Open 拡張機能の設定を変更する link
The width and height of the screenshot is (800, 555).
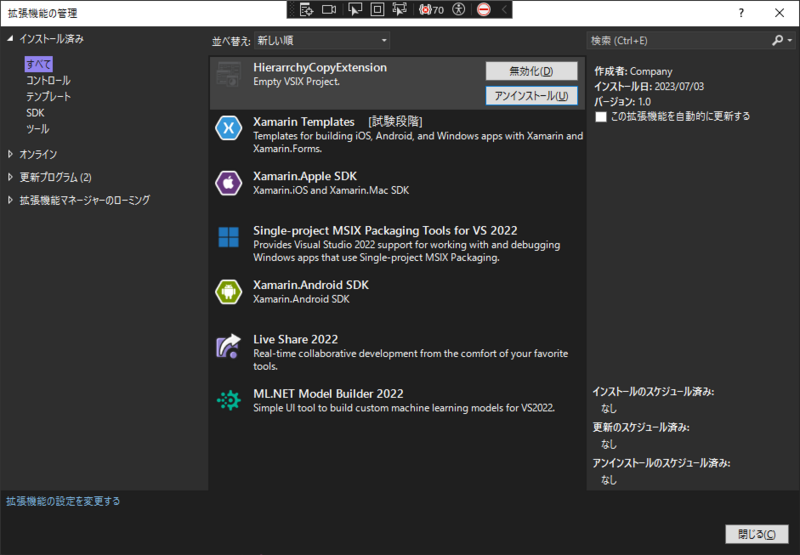coord(63,501)
